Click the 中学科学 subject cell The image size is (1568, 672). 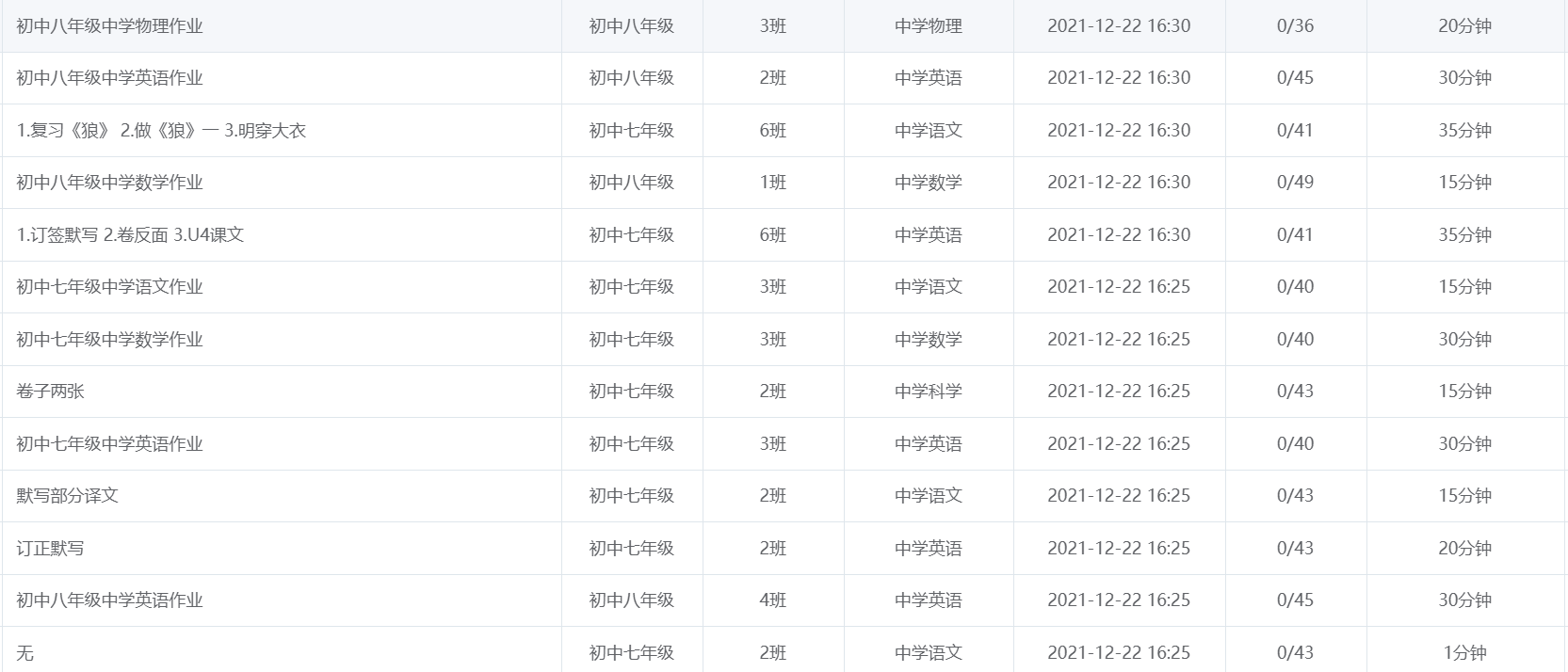click(x=928, y=392)
